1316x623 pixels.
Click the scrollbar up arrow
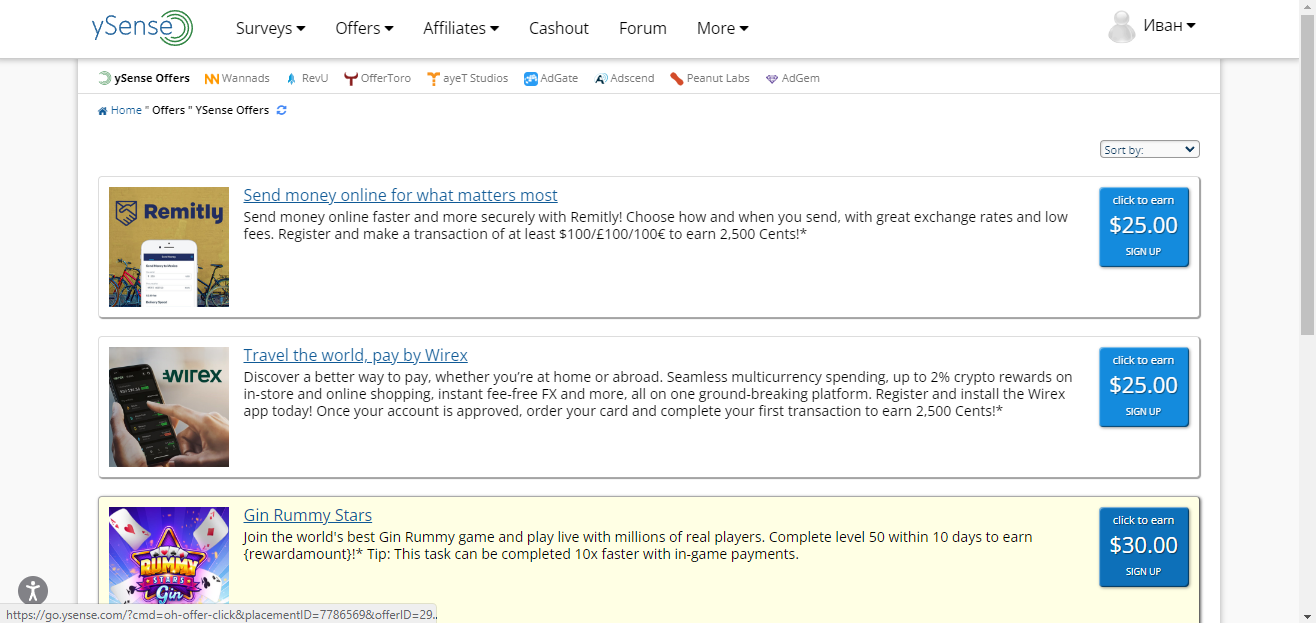coord(1307,8)
